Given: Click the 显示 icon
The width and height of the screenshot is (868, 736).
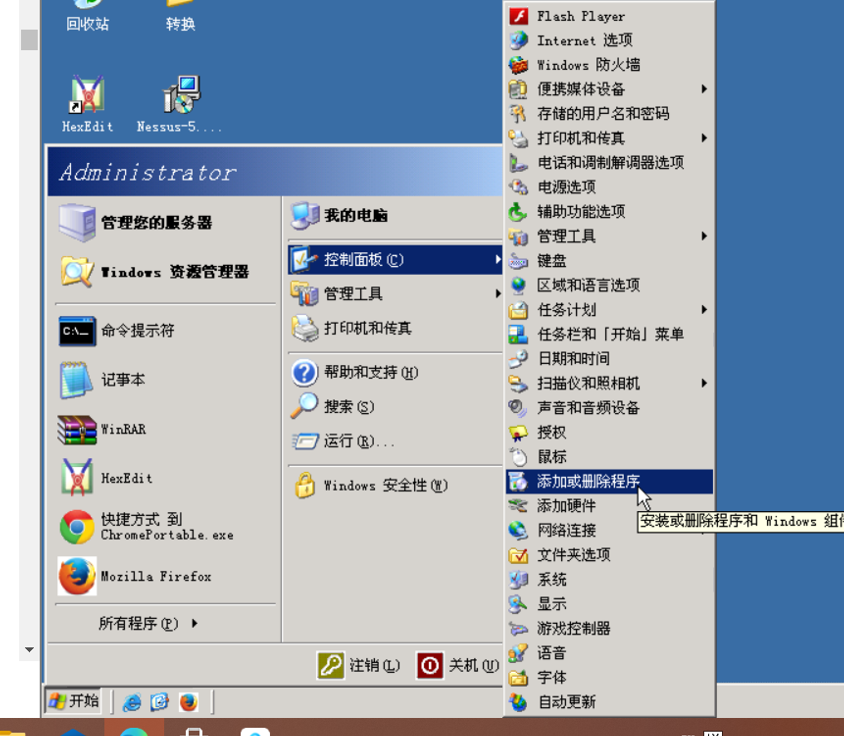Looking at the screenshot, I should [519, 604].
